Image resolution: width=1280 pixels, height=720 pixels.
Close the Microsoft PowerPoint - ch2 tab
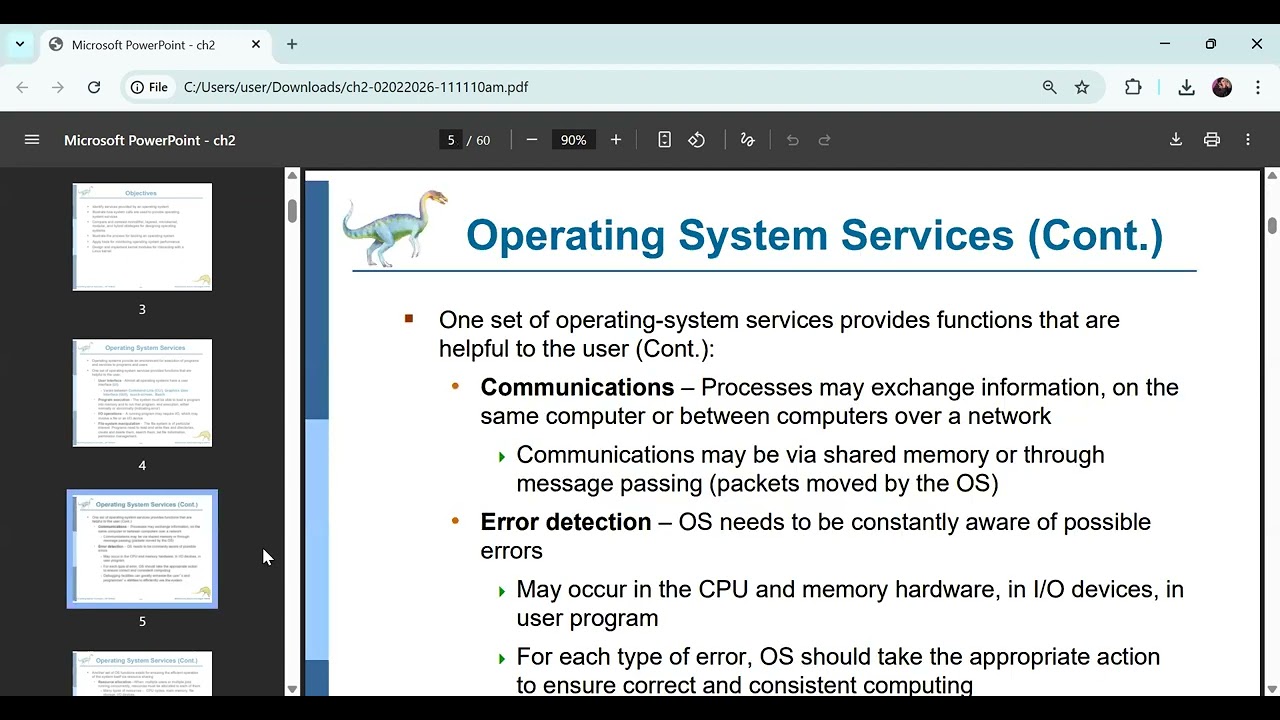click(x=256, y=44)
